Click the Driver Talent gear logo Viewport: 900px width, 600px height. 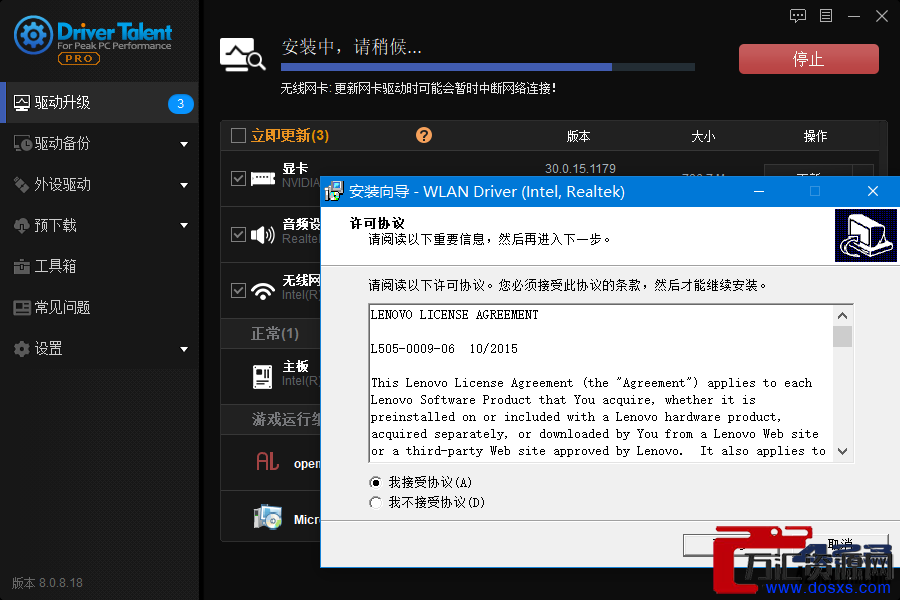(33, 35)
